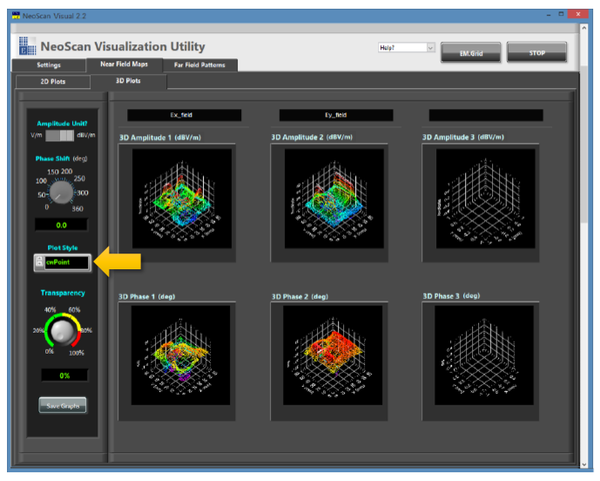Switch to the Settings tab

pyautogui.click(x=41, y=65)
